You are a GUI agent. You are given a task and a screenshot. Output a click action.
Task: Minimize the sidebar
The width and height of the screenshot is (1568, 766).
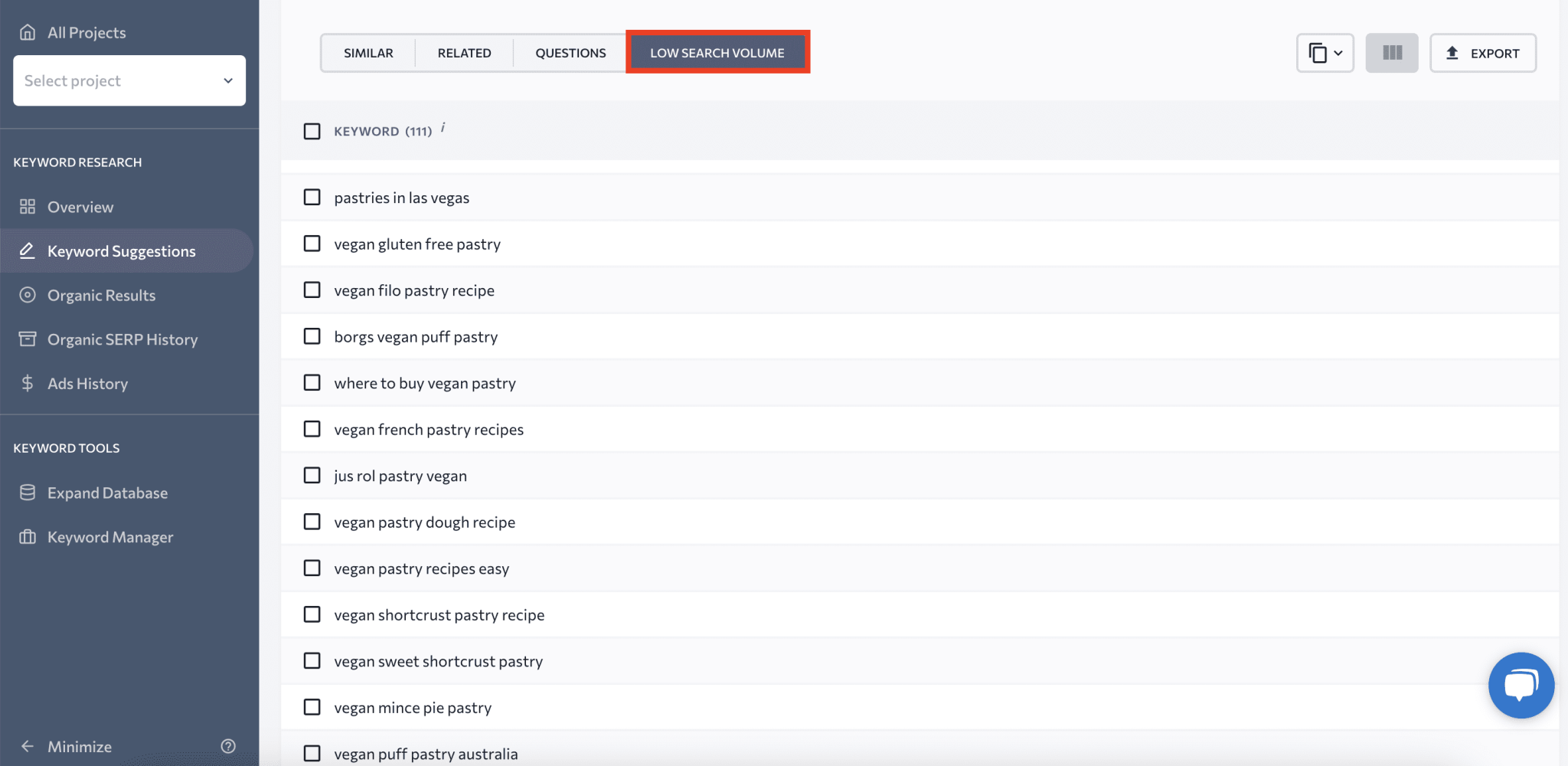click(x=79, y=745)
